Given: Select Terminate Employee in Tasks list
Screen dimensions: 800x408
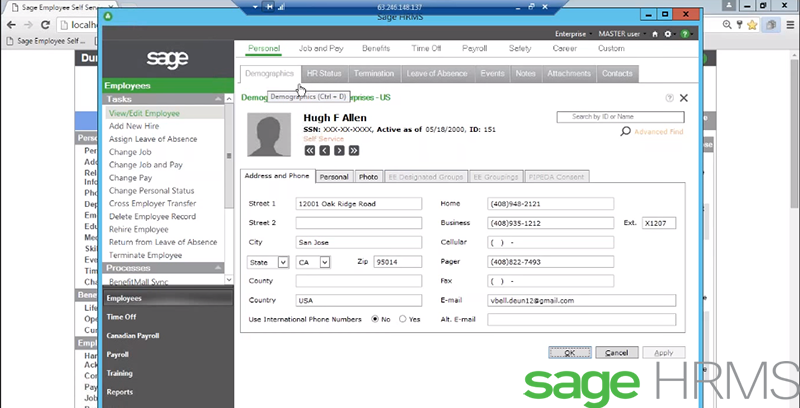Looking at the screenshot, I should point(145,255).
